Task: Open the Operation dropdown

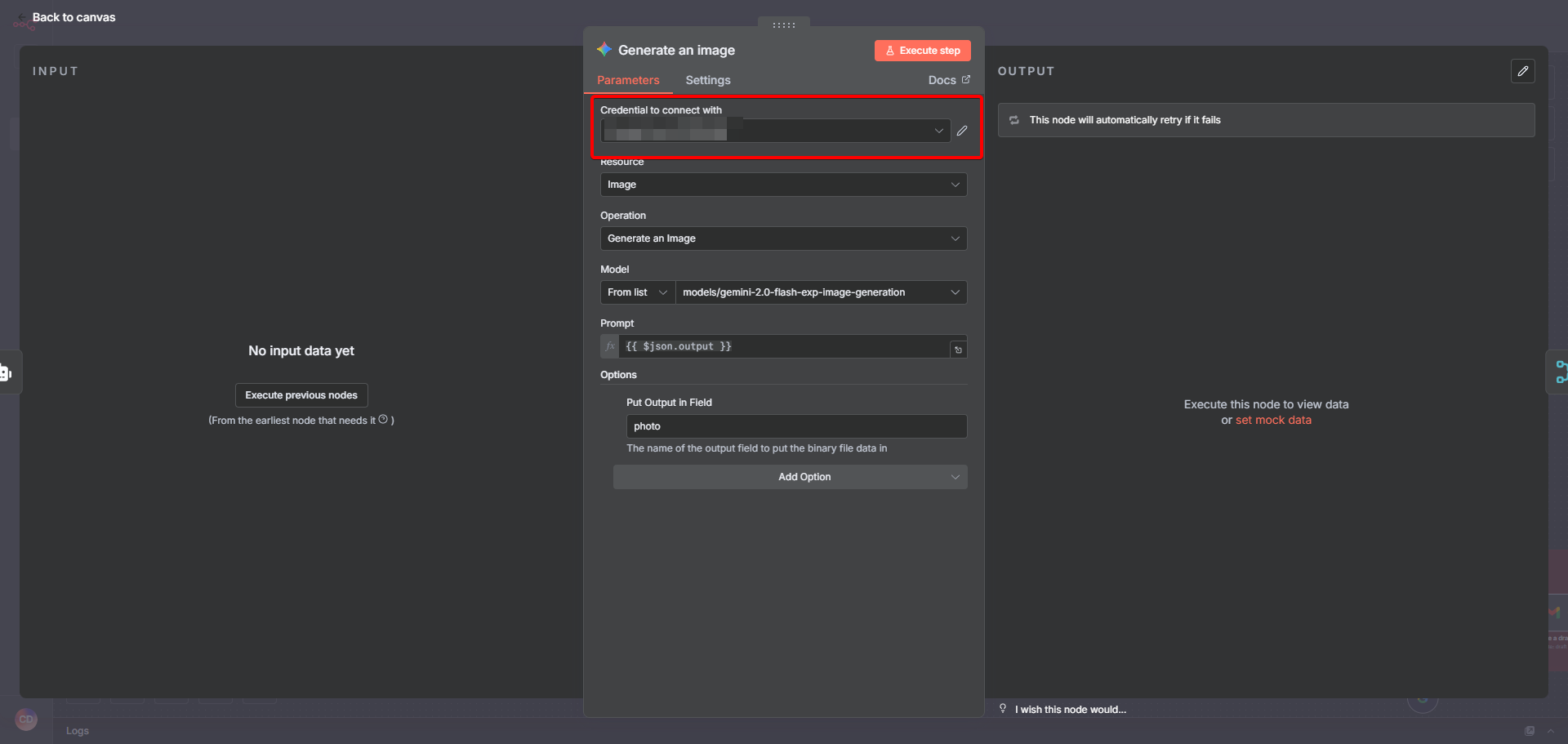Action: pos(783,238)
